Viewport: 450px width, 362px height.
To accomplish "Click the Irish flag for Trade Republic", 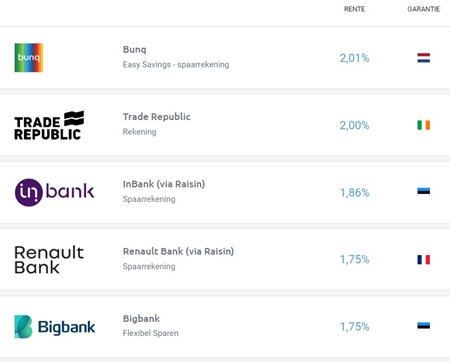I will pyautogui.click(x=424, y=125).
